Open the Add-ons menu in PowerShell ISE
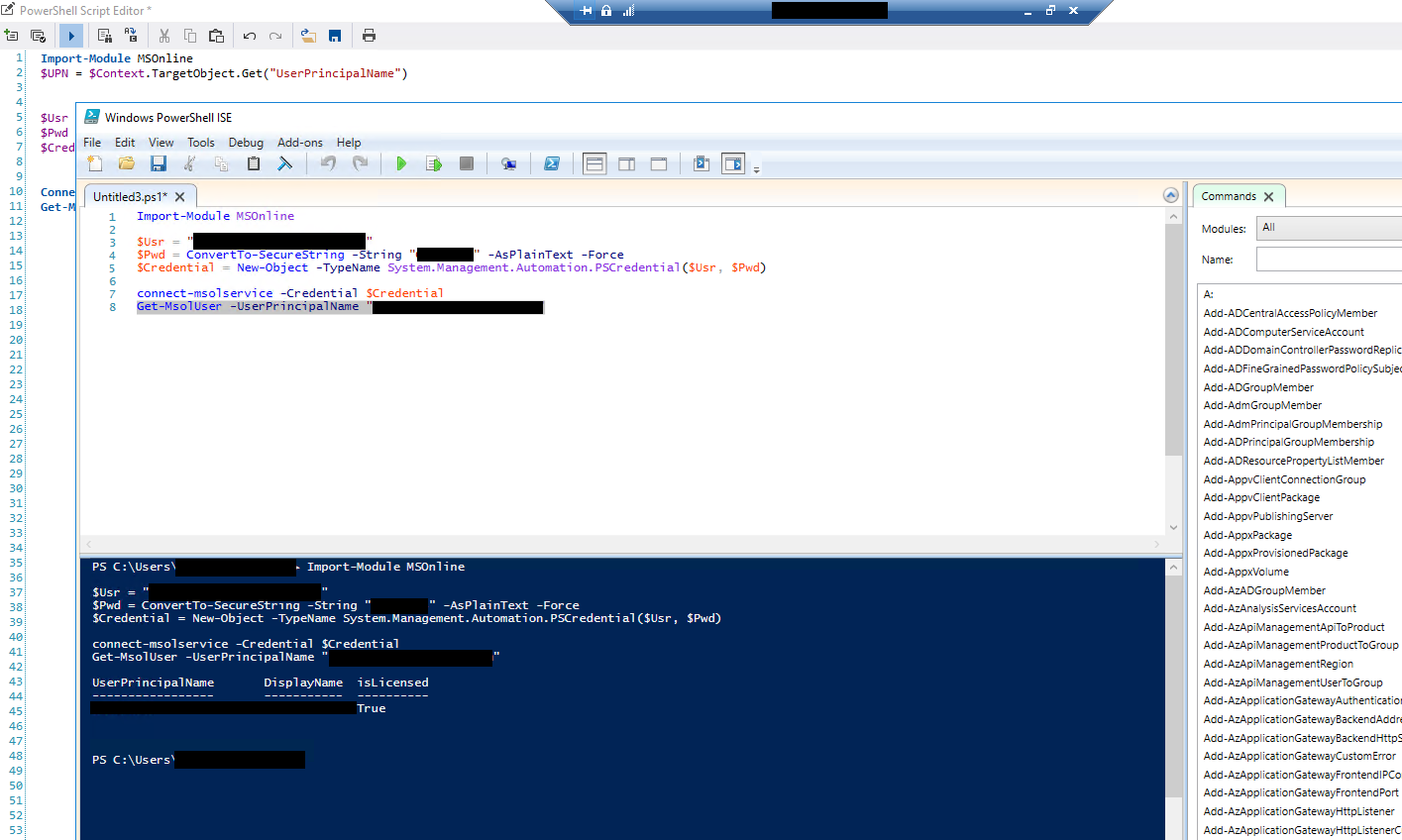Viewport: 1402px width, 840px height. pos(300,143)
